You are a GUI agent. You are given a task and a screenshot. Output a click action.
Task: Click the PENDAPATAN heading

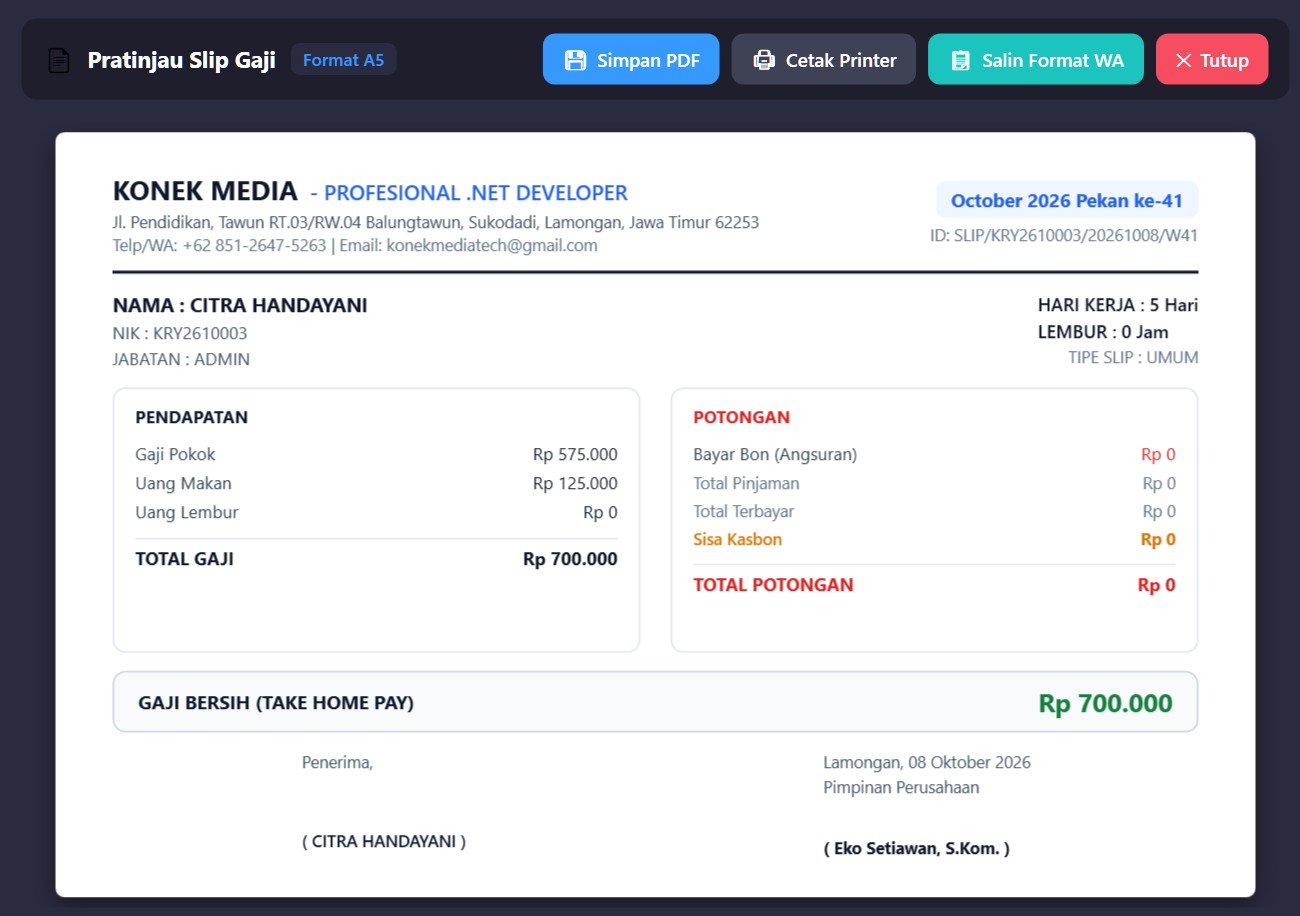click(x=192, y=417)
